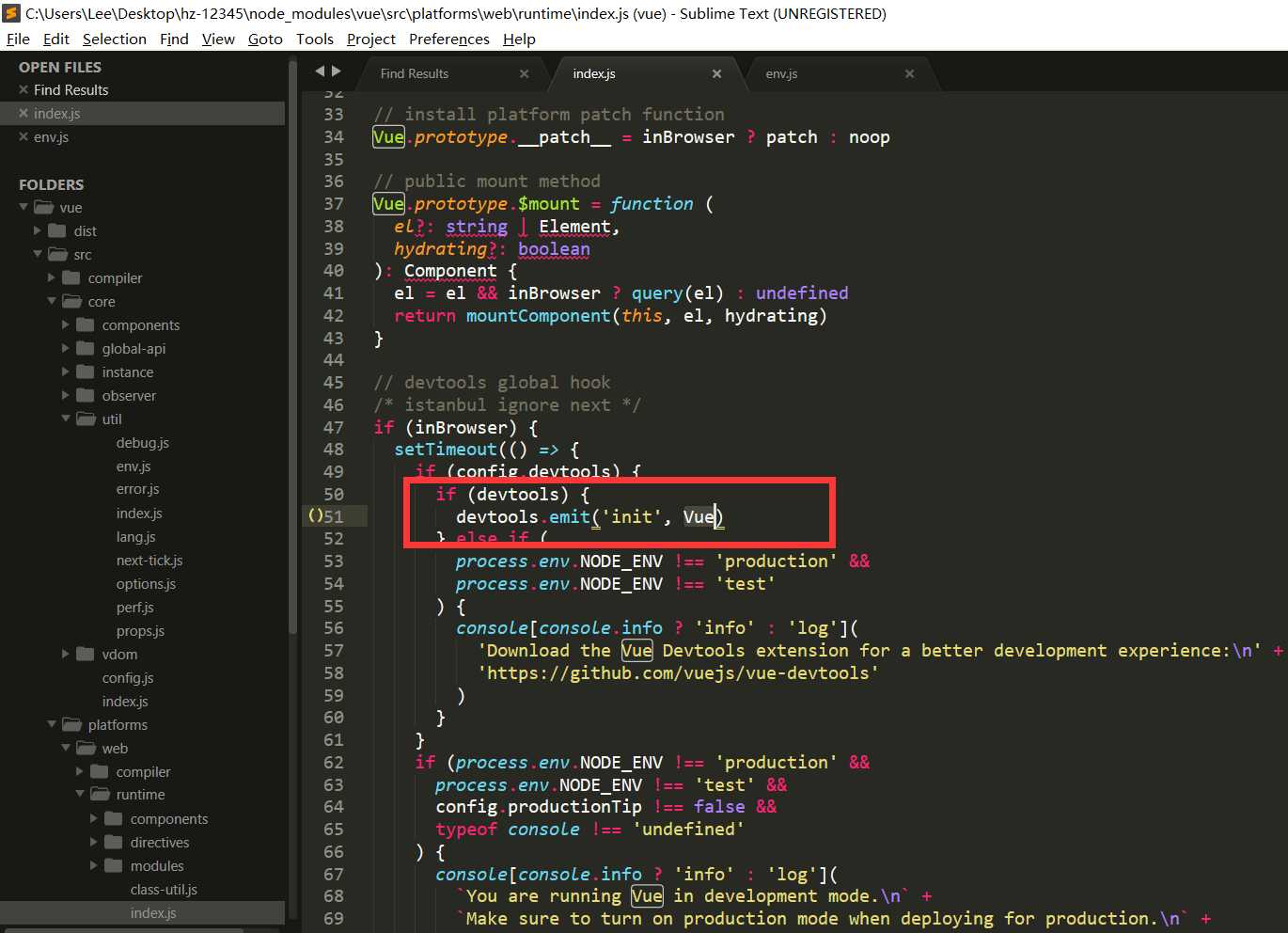Click the sidebar vertical scrollbar
This screenshot has height=933, width=1288.
point(292,348)
